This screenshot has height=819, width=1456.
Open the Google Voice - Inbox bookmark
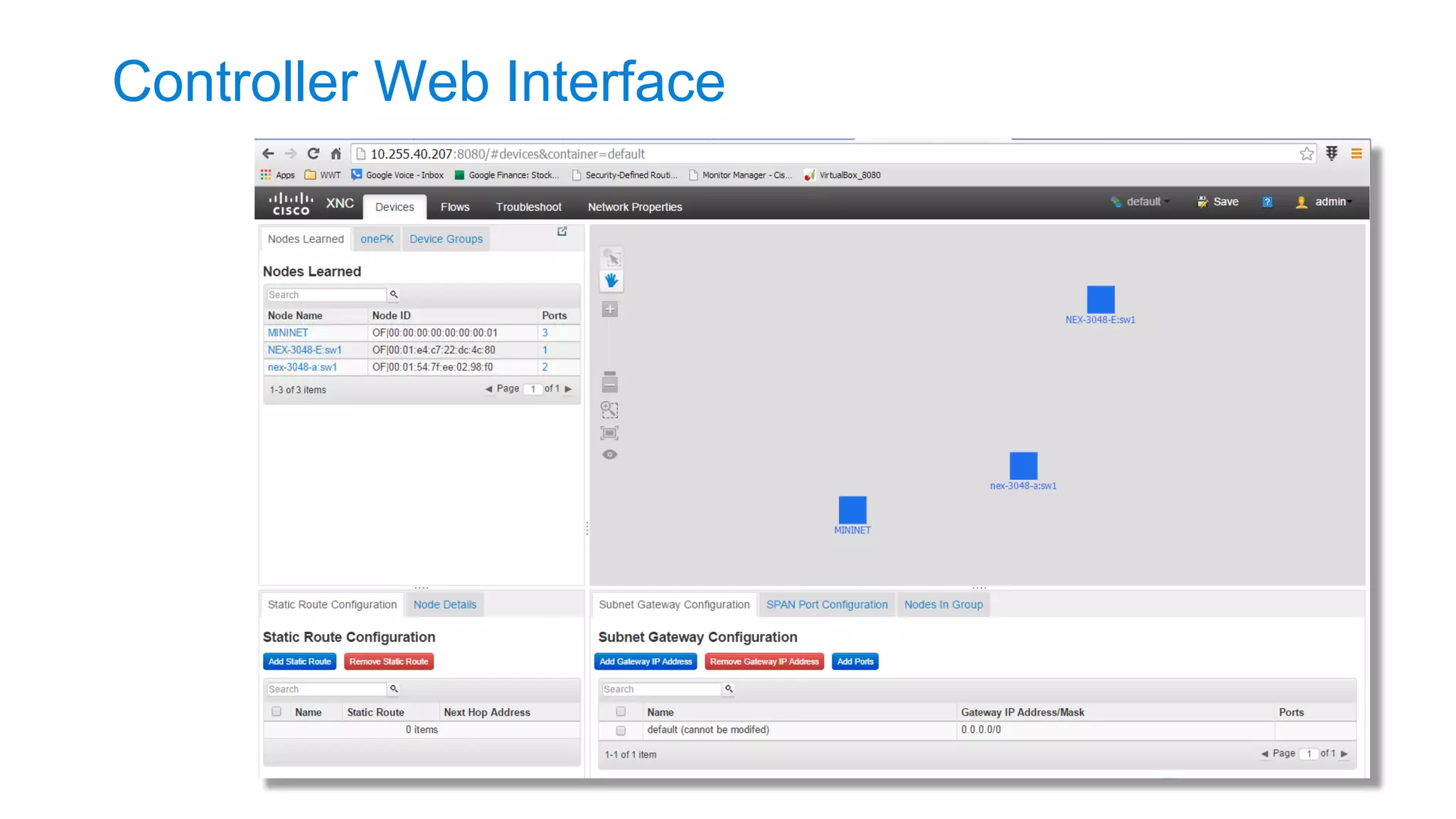click(x=397, y=175)
